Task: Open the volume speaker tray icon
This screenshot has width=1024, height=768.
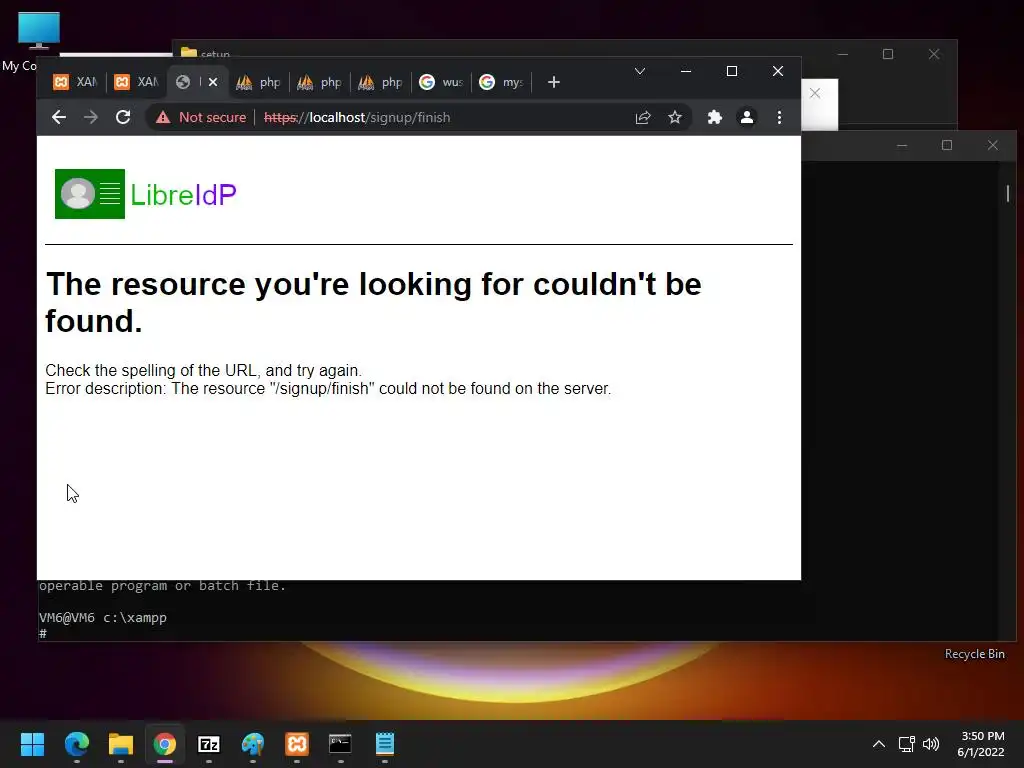Action: coord(931,744)
